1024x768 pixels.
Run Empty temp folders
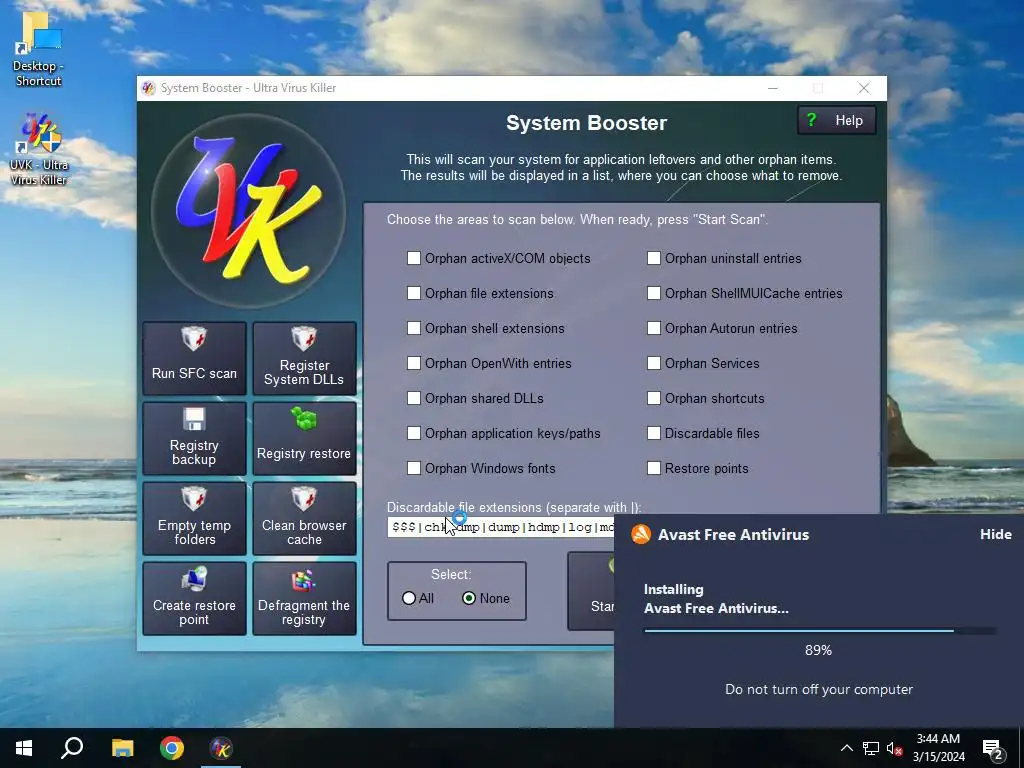[194, 519]
